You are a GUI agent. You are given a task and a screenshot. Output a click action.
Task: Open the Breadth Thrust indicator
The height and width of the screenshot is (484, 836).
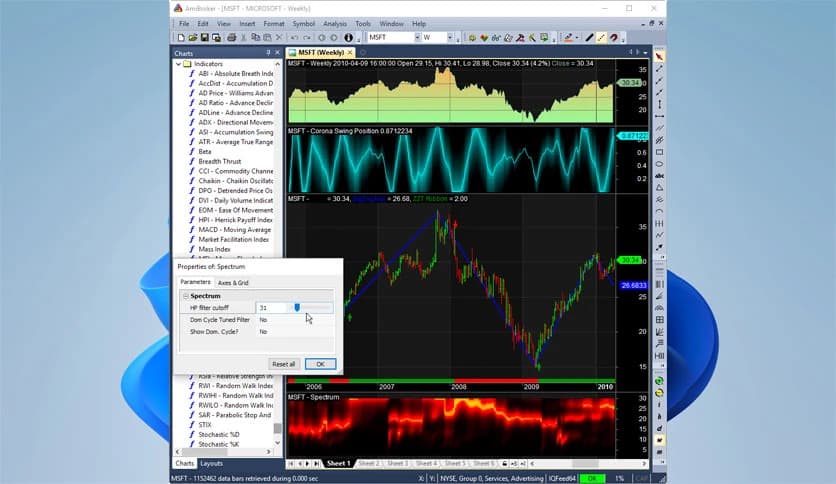click(220, 162)
